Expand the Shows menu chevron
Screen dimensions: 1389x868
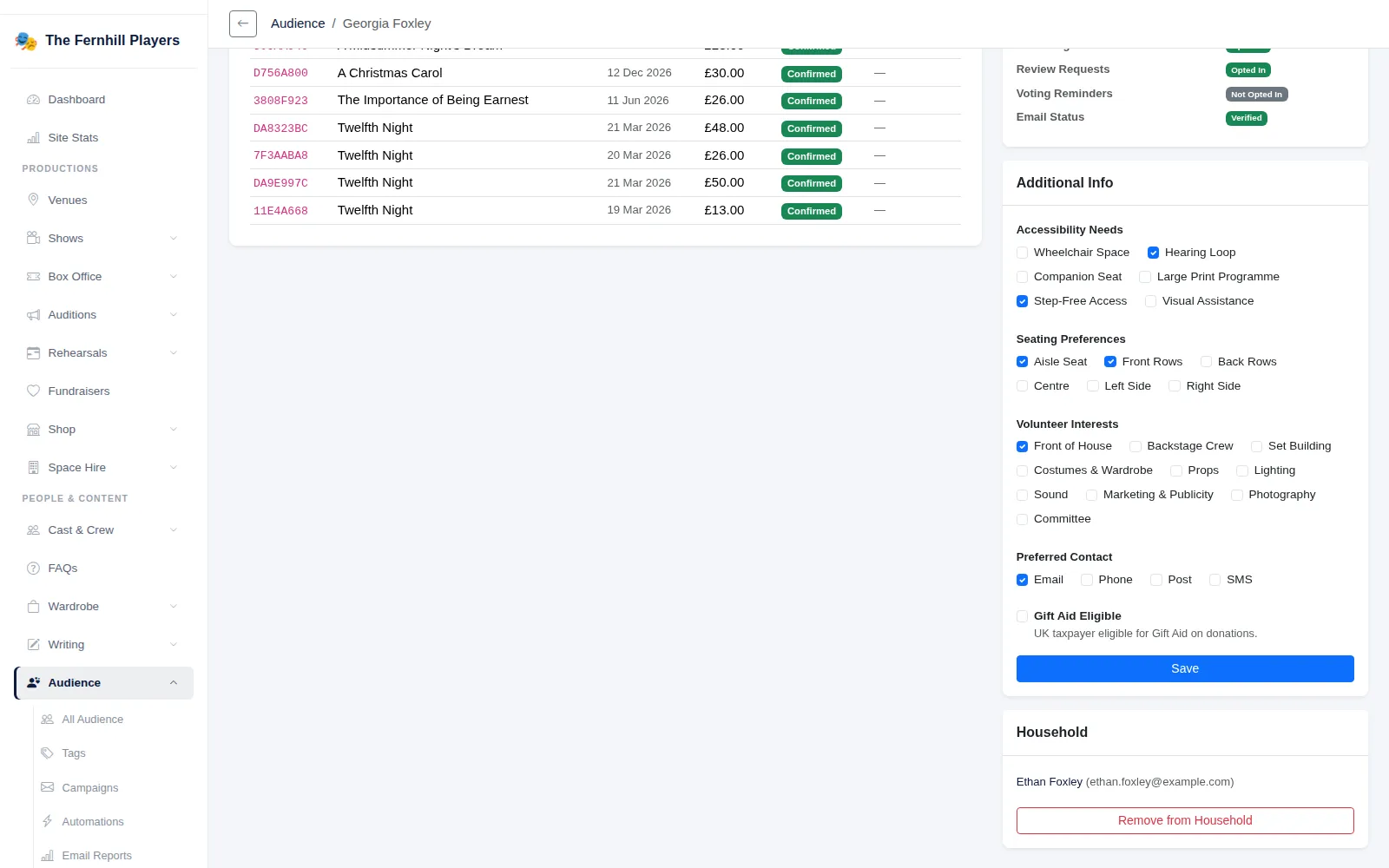click(x=174, y=239)
